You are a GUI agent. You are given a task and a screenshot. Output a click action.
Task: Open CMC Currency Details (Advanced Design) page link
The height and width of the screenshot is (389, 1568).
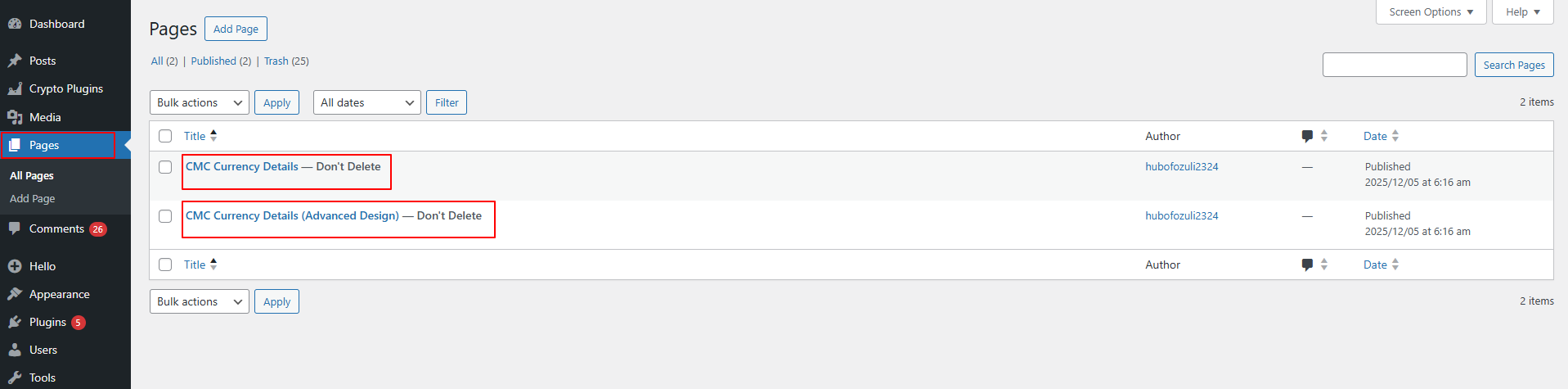pyautogui.click(x=292, y=216)
